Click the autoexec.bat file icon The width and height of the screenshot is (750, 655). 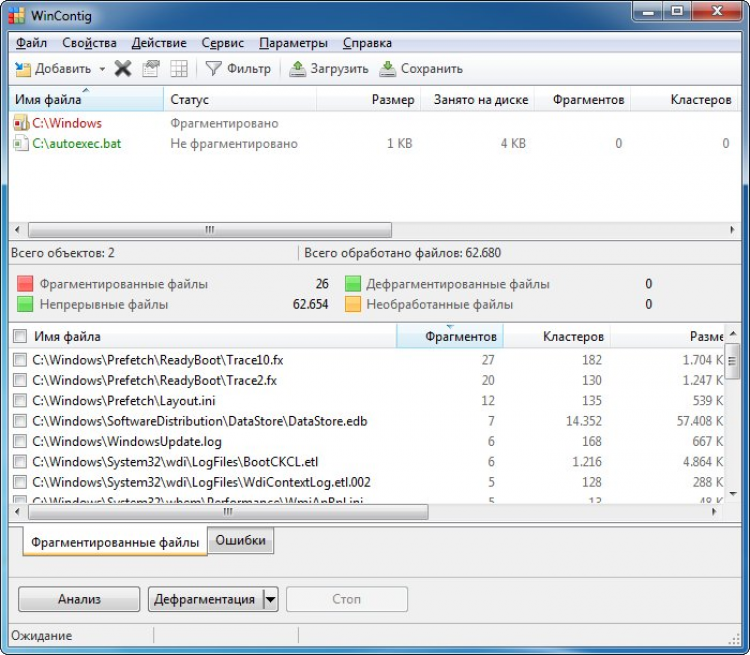click(21, 144)
